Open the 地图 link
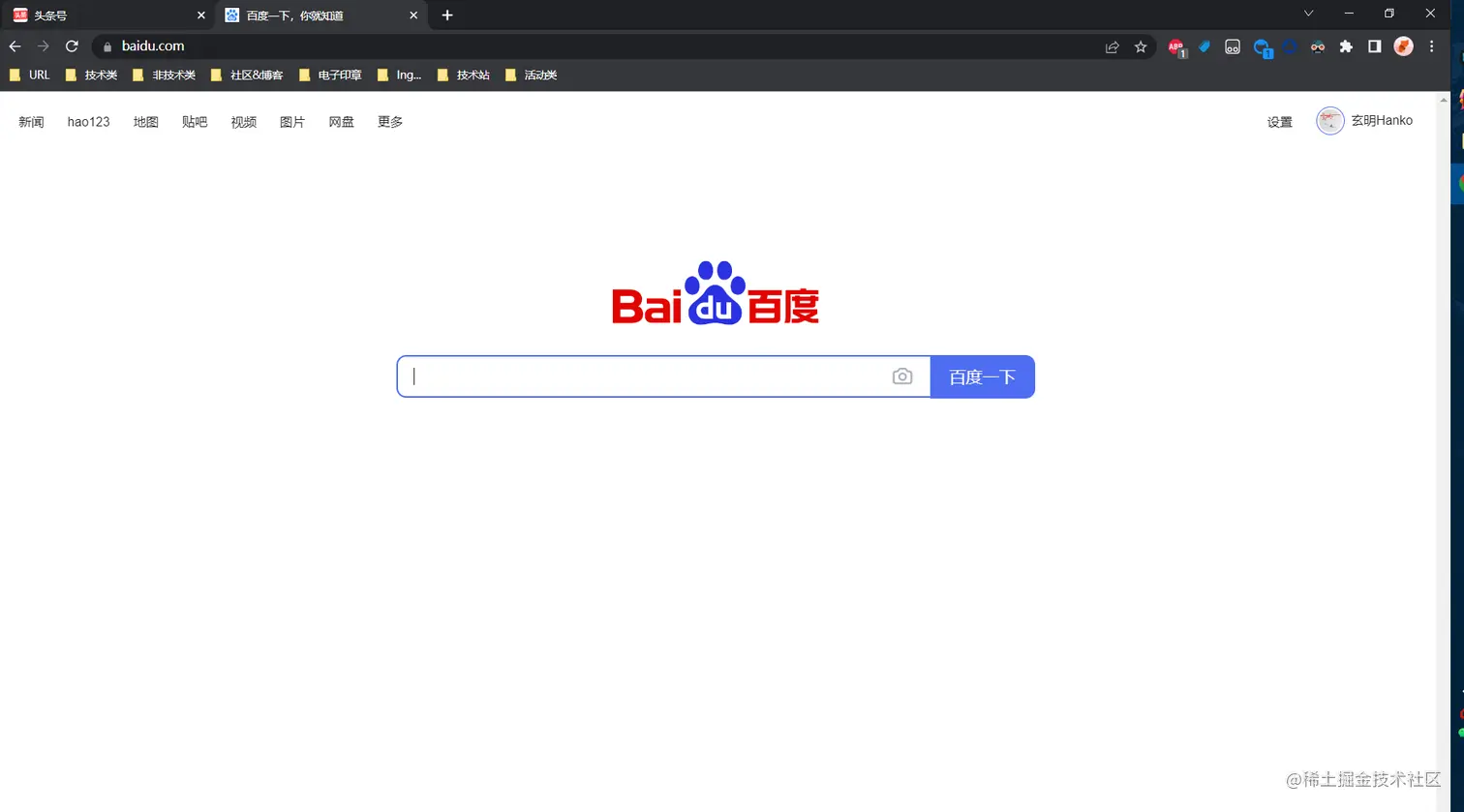Screen dimensions: 1464x812 [x=146, y=122]
